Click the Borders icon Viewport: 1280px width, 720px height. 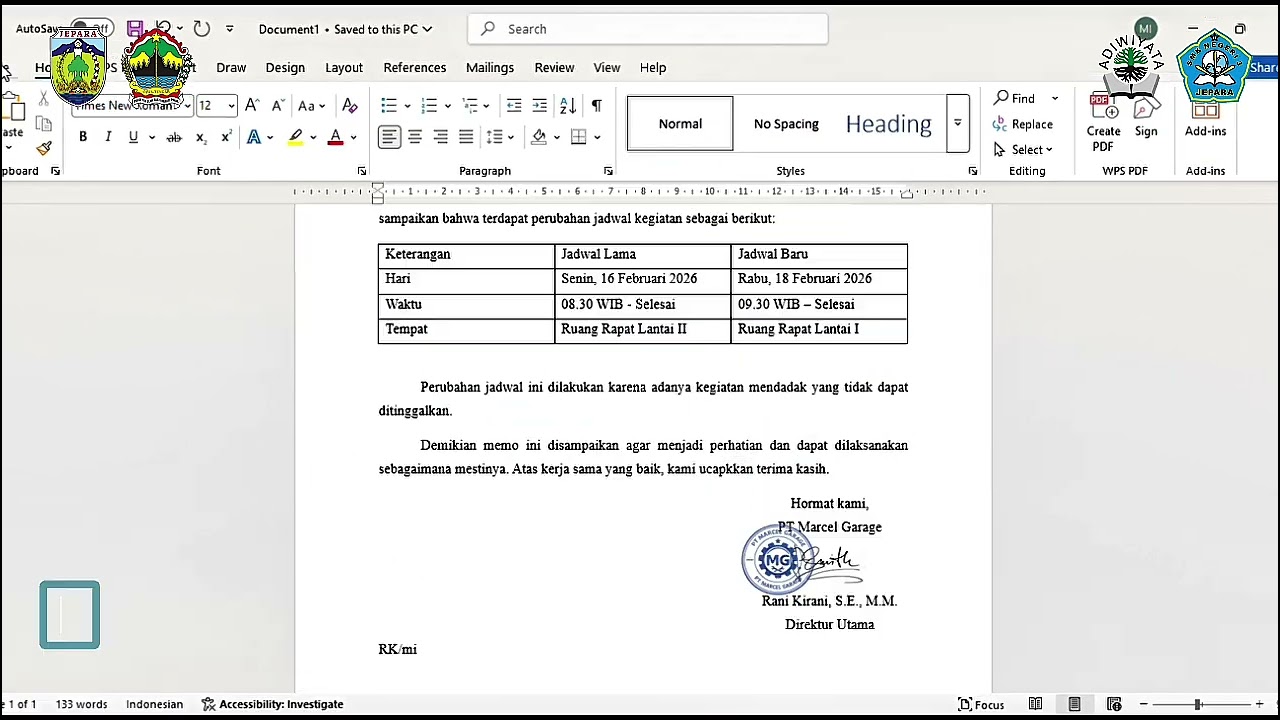point(578,137)
